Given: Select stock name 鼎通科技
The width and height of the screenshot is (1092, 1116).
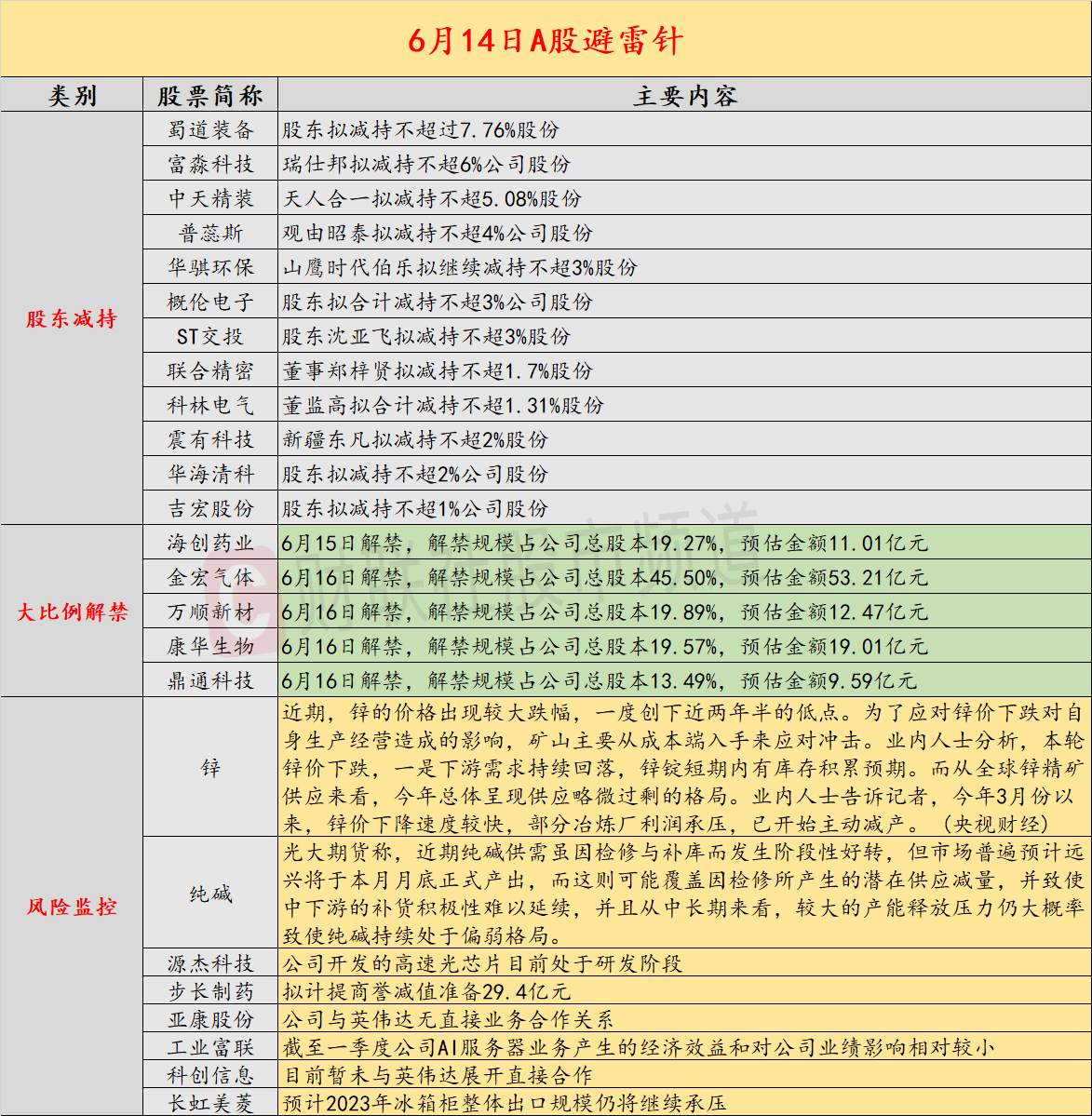Looking at the screenshot, I should (210, 680).
